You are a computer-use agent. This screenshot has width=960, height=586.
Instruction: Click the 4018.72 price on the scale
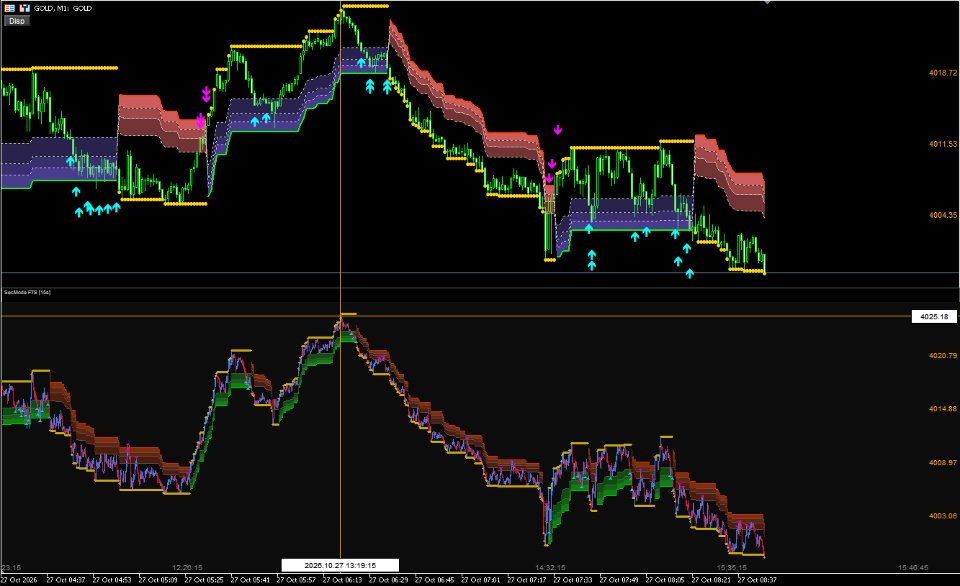pyautogui.click(x=943, y=73)
